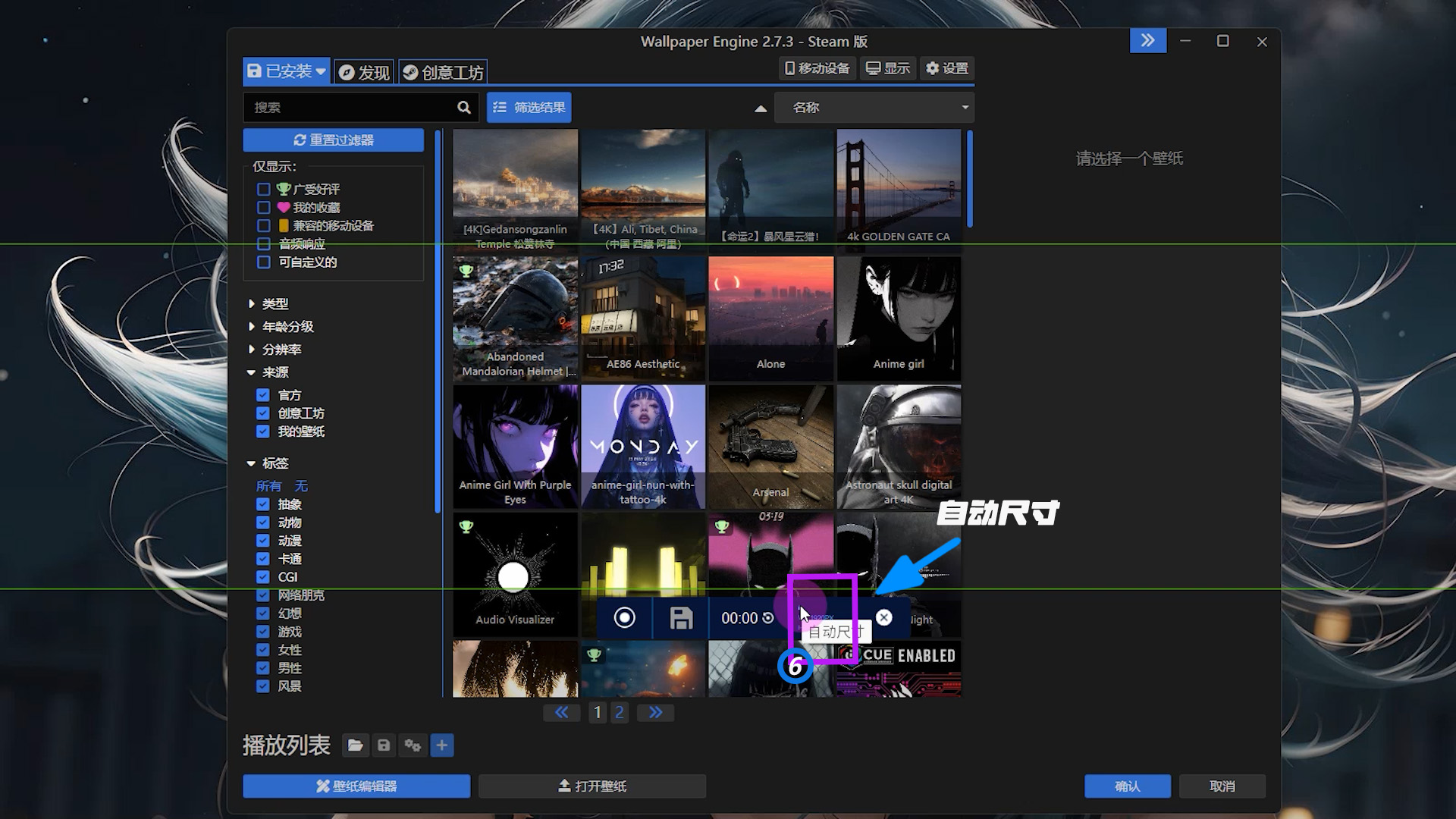Viewport: 1456px width, 819px height.
Task: Cancel with the 取消 button
Action: 1222,786
